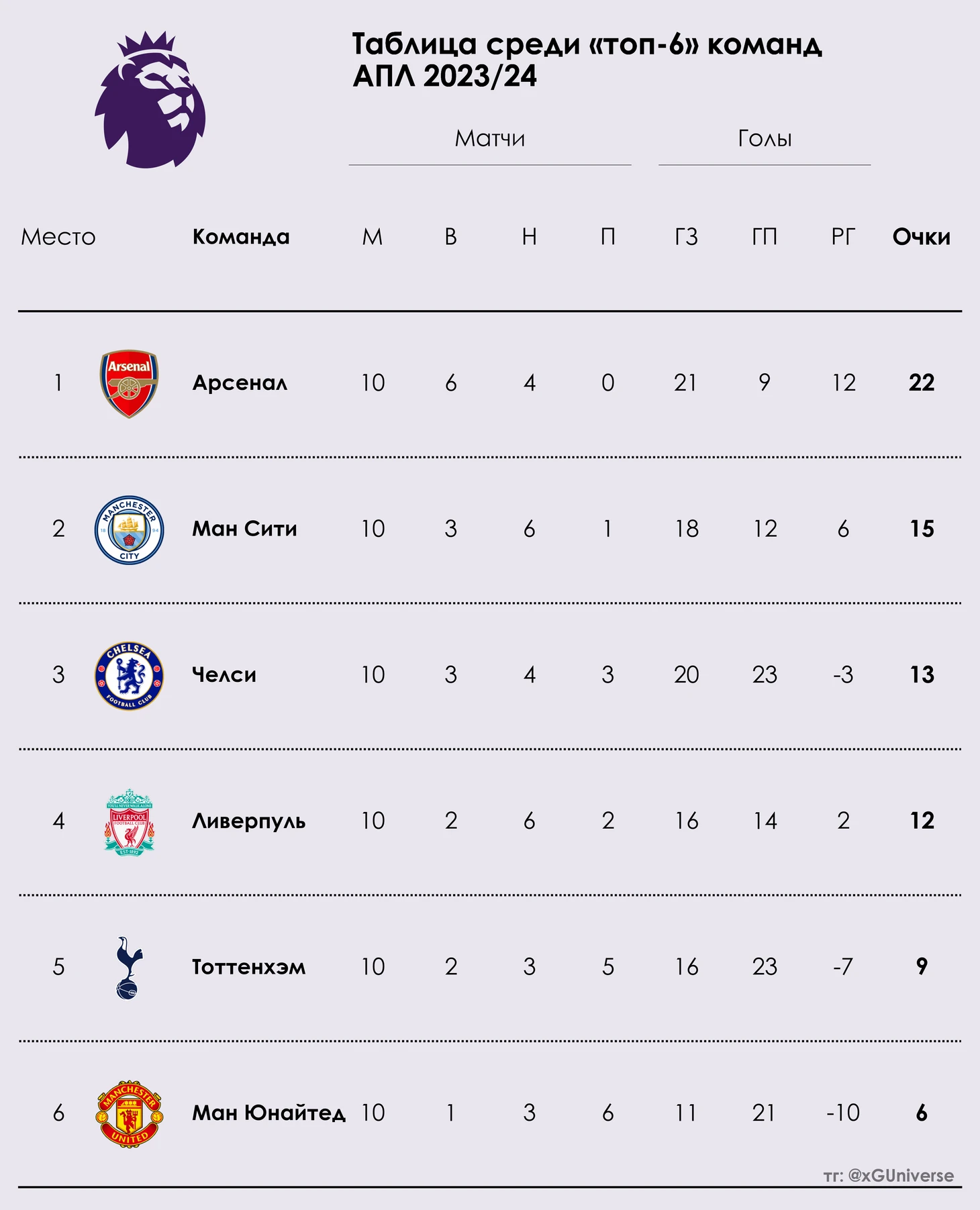Open the @xGUniverse telegram credit
Image resolution: width=980 pixels, height=1210 pixels.
[x=889, y=1176]
